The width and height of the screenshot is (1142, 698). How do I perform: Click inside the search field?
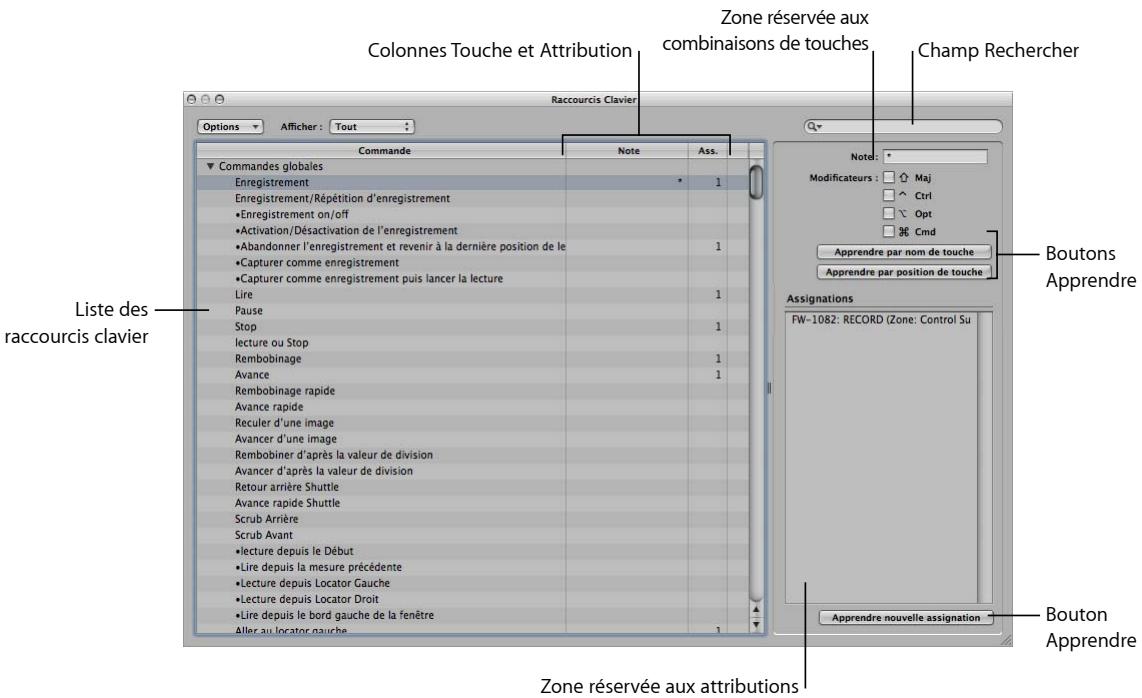[903, 127]
